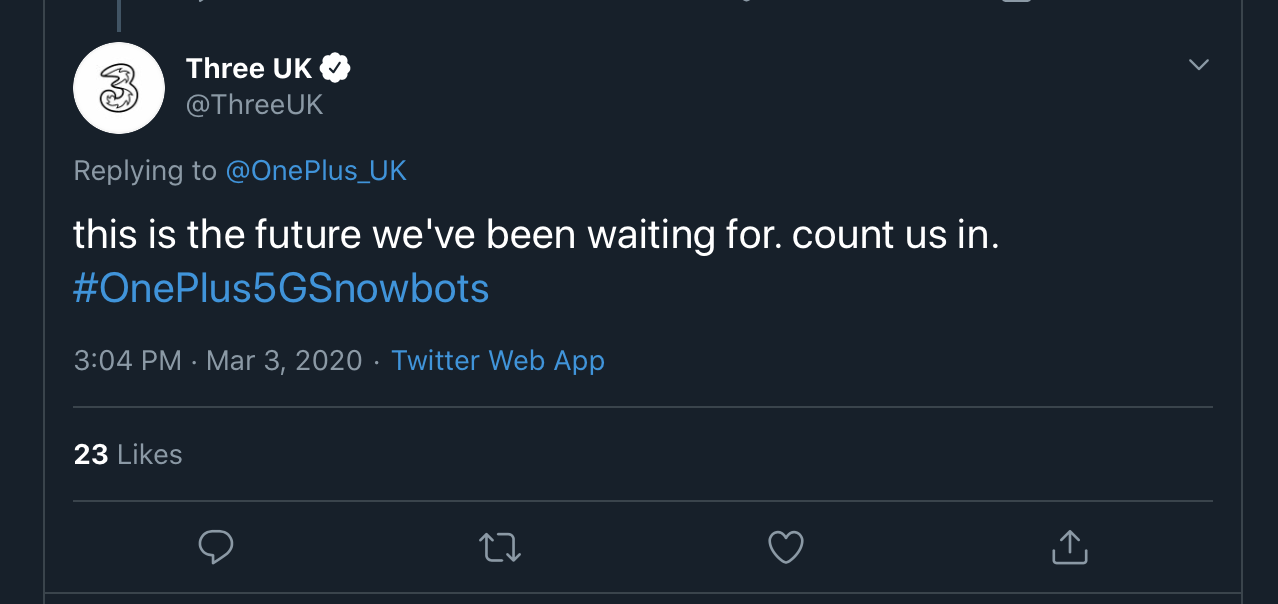Image resolution: width=1278 pixels, height=604 pixels.
Task: Follow the #OnePlus5GSnowbots hashtag
Action: 281,288
